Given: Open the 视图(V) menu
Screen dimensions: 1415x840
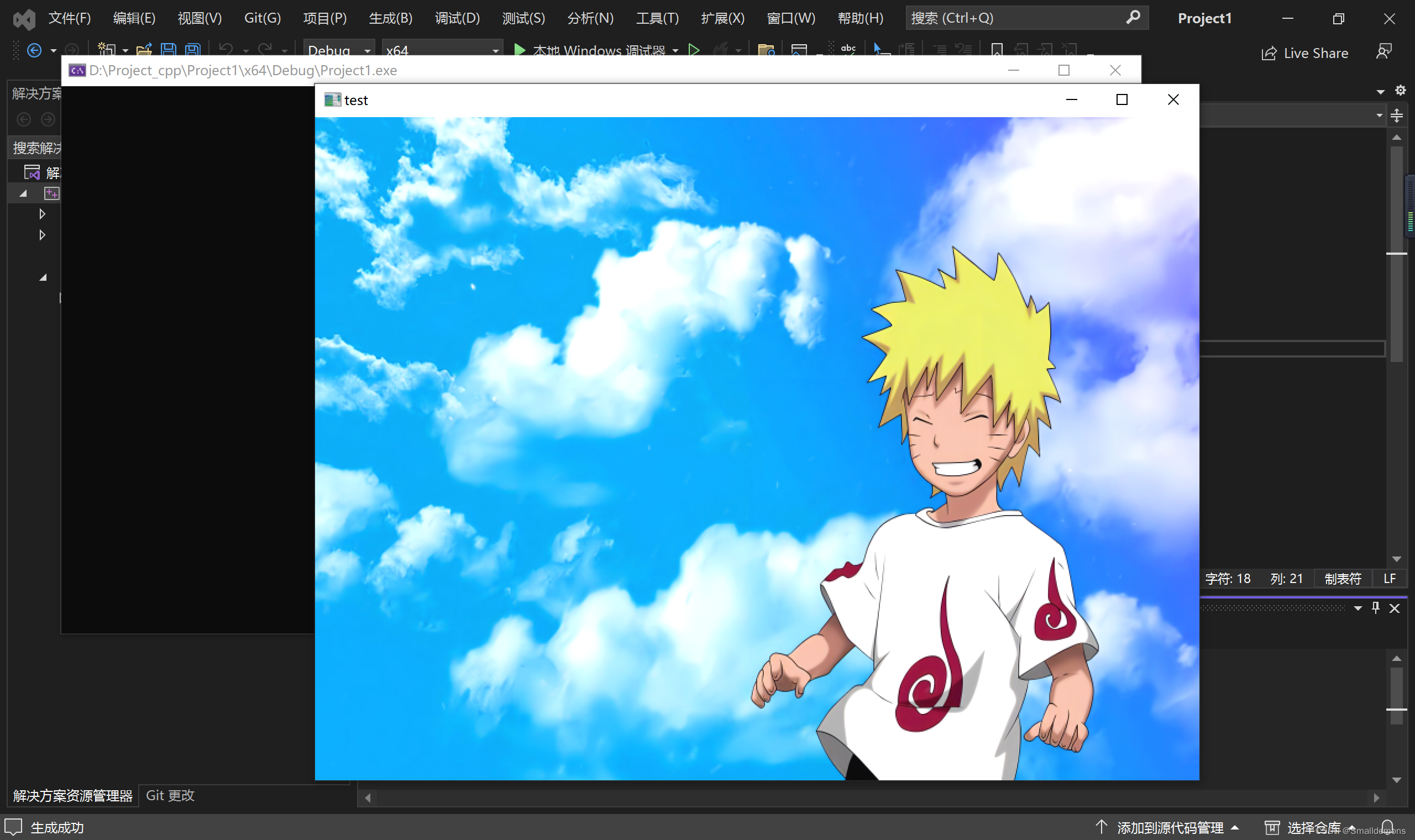Looking at the screenshot, I should [x=200, y=18].
